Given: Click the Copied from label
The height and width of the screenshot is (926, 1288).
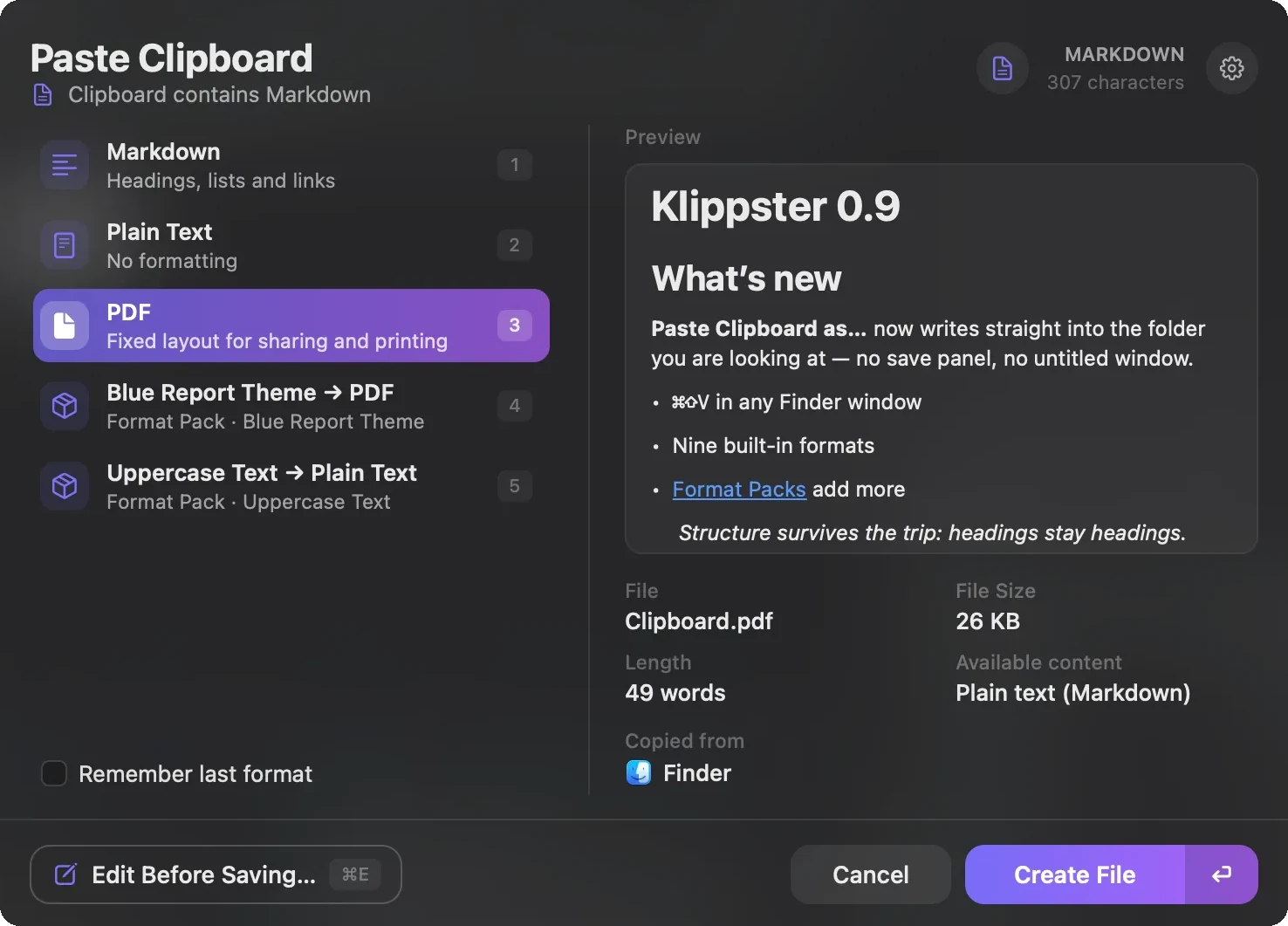Looking at the screenshot, I should 685,741.
